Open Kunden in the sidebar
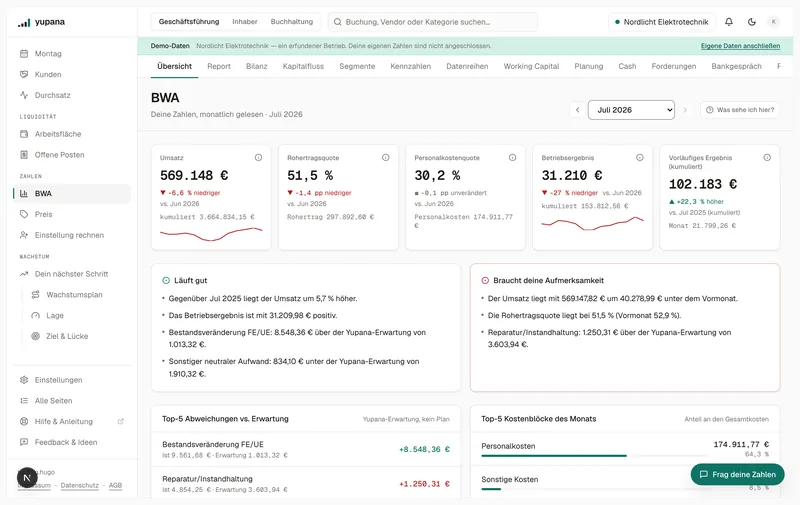The width and height of the screenshot is (800, 505). [x=72, y=74]
